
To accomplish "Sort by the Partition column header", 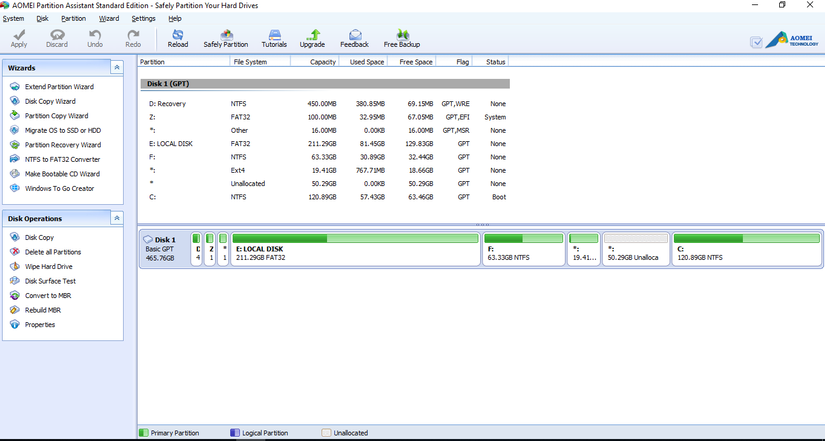I will [x=184, y=62].
